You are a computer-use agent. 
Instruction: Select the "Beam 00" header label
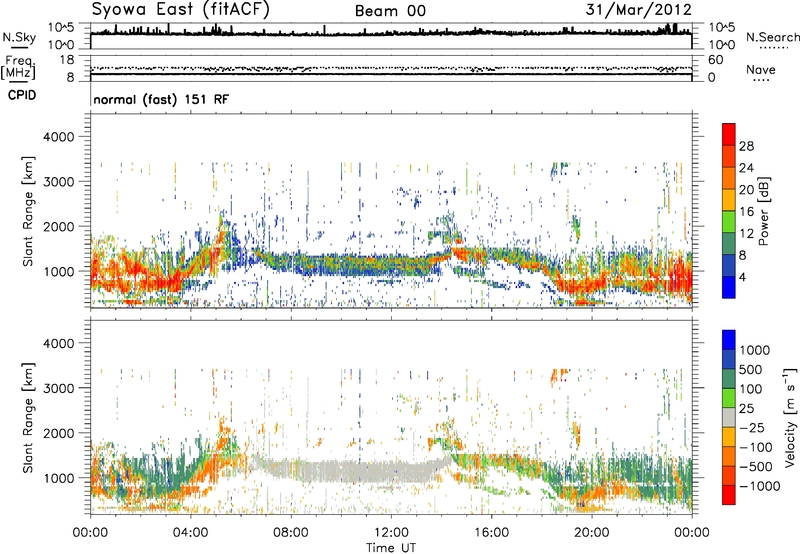click(390, 11)
